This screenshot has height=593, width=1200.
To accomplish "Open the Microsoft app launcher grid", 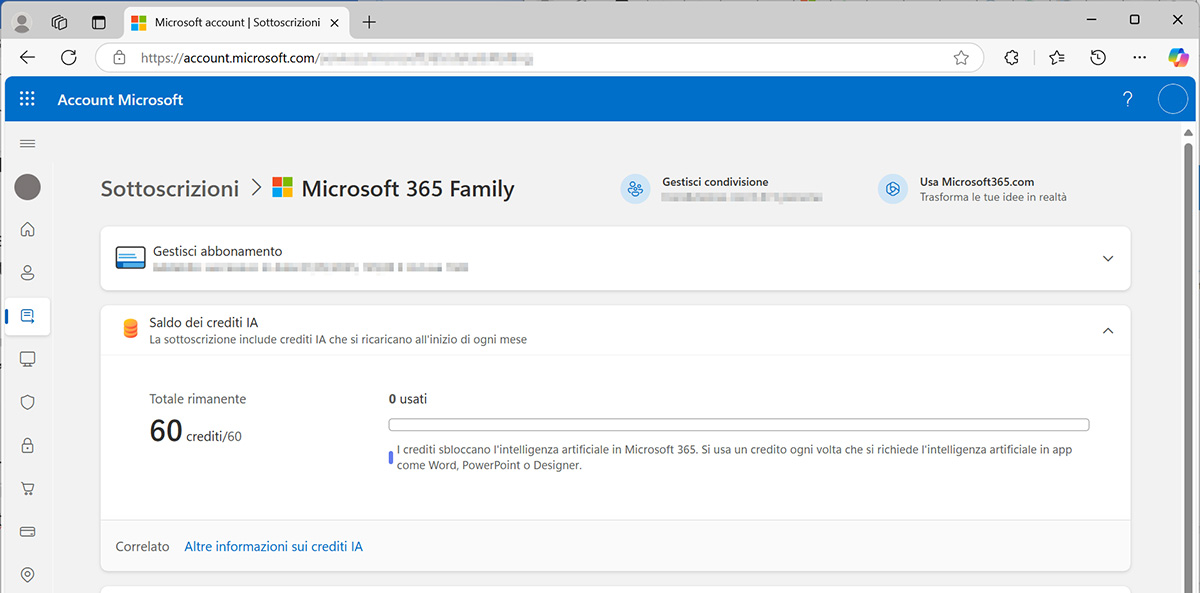I will [x=27, y=99].
